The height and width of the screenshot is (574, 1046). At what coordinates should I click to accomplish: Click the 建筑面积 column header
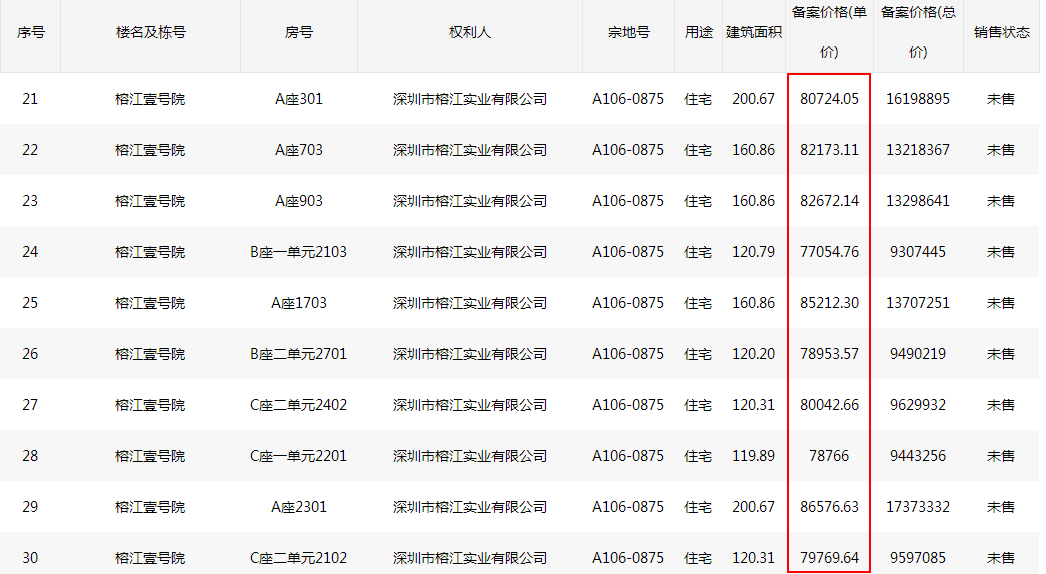click(753, 32)
